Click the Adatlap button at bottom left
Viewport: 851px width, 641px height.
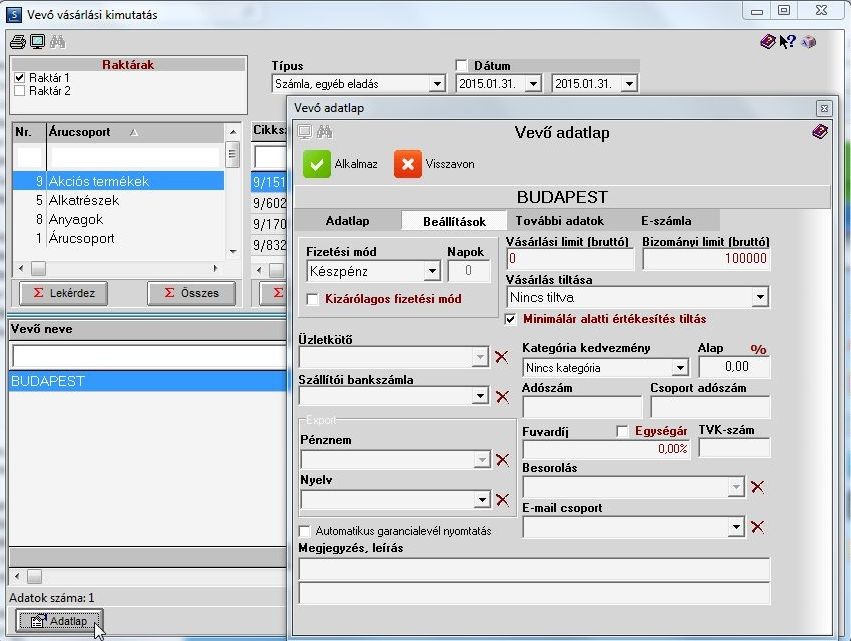point(59,621)
